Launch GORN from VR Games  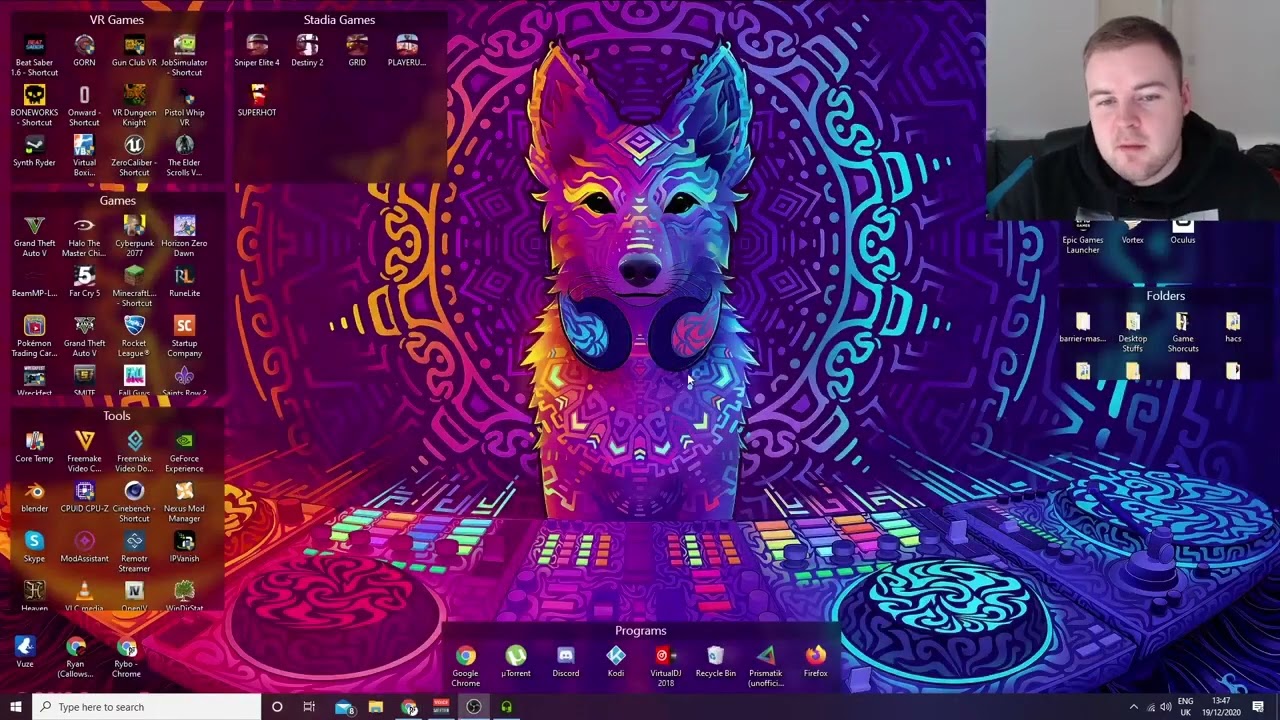pyautogui.click(x=84, y=46)
